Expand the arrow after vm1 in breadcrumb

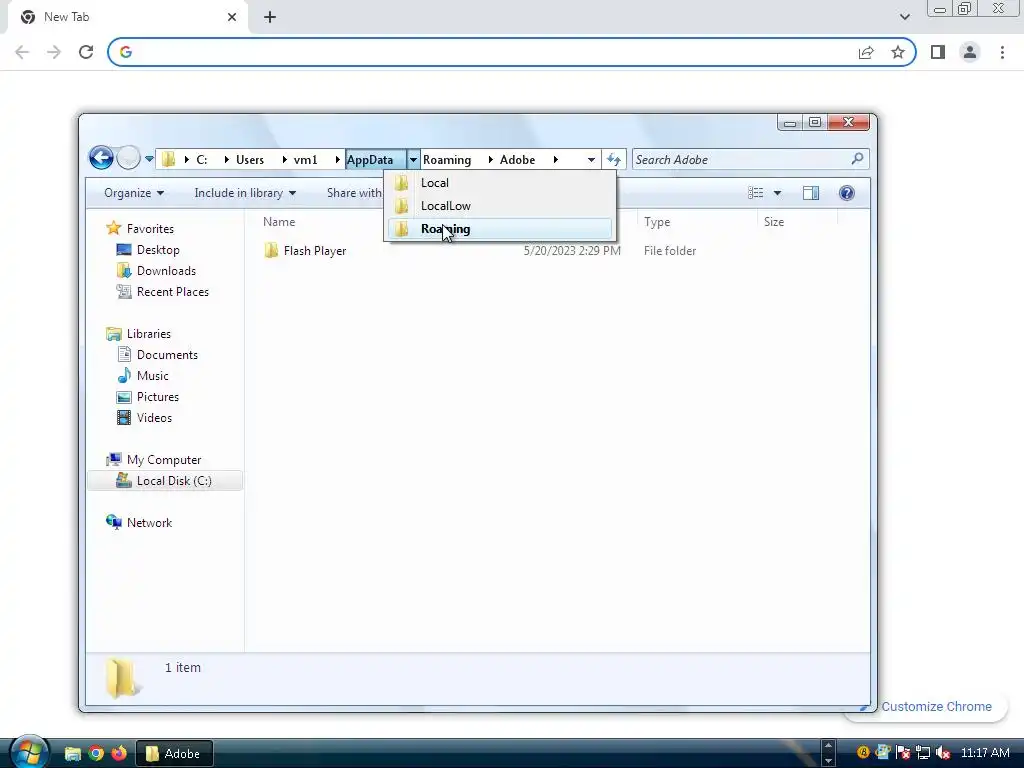tap(338, 159)
